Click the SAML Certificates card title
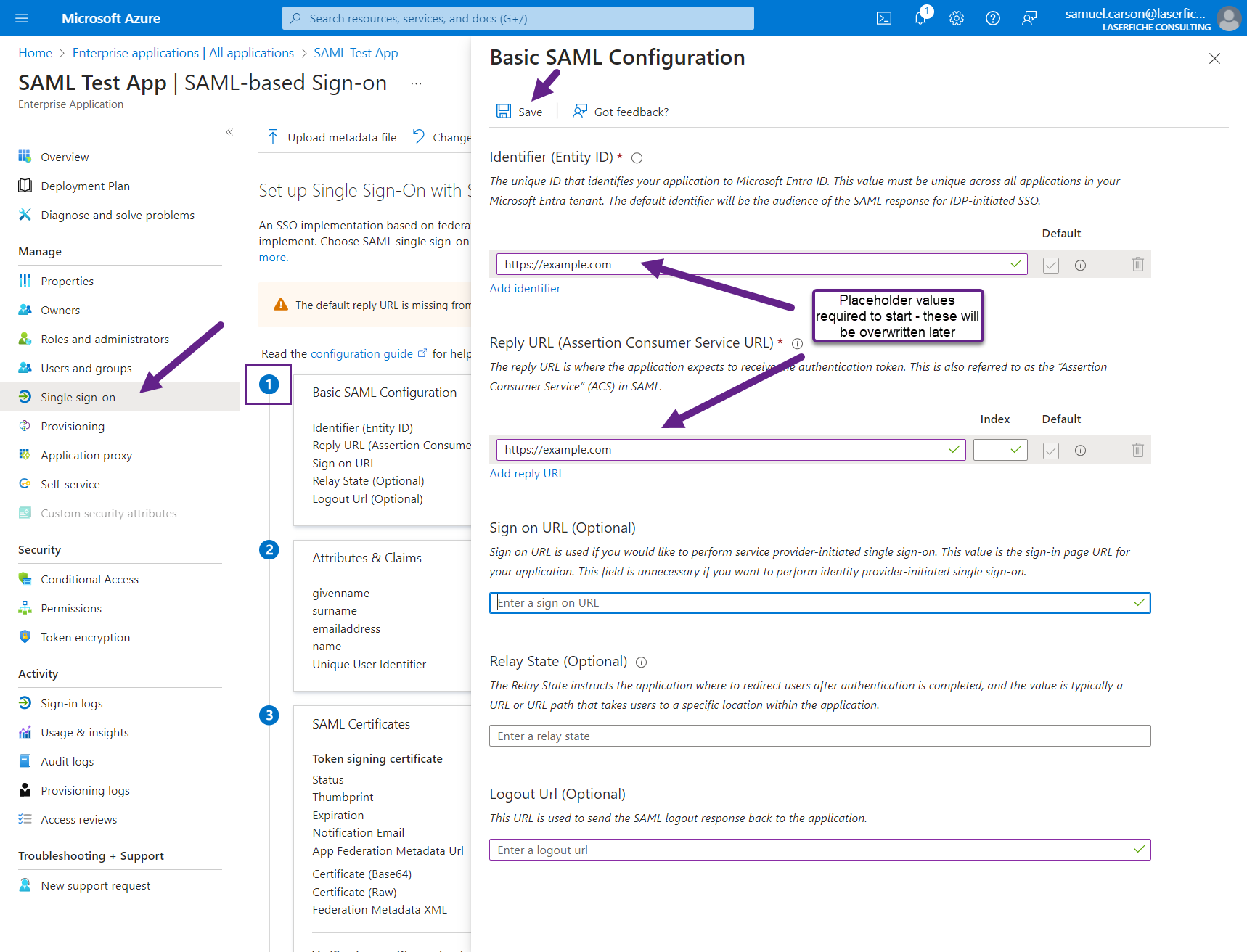Image resolution: width=1247 pixels, height=952 pixels. click(x=361, y=724)
